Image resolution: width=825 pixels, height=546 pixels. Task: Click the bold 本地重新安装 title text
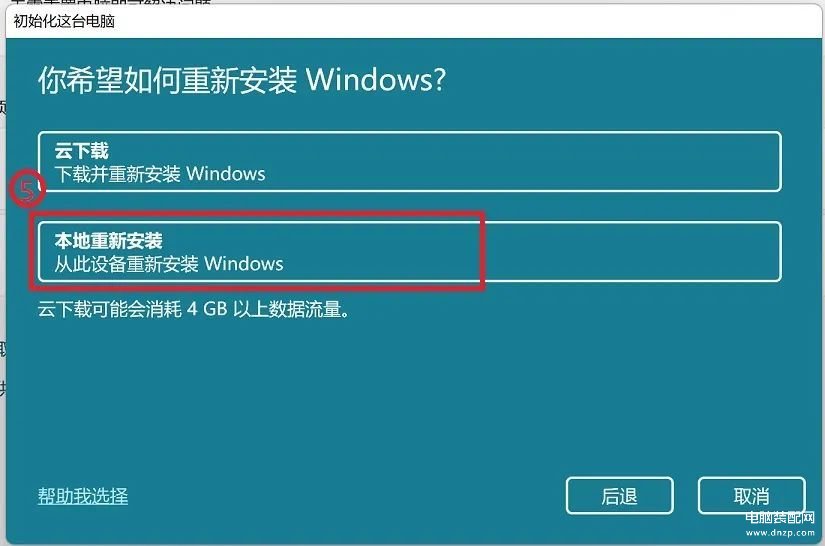tap(108, 241)
